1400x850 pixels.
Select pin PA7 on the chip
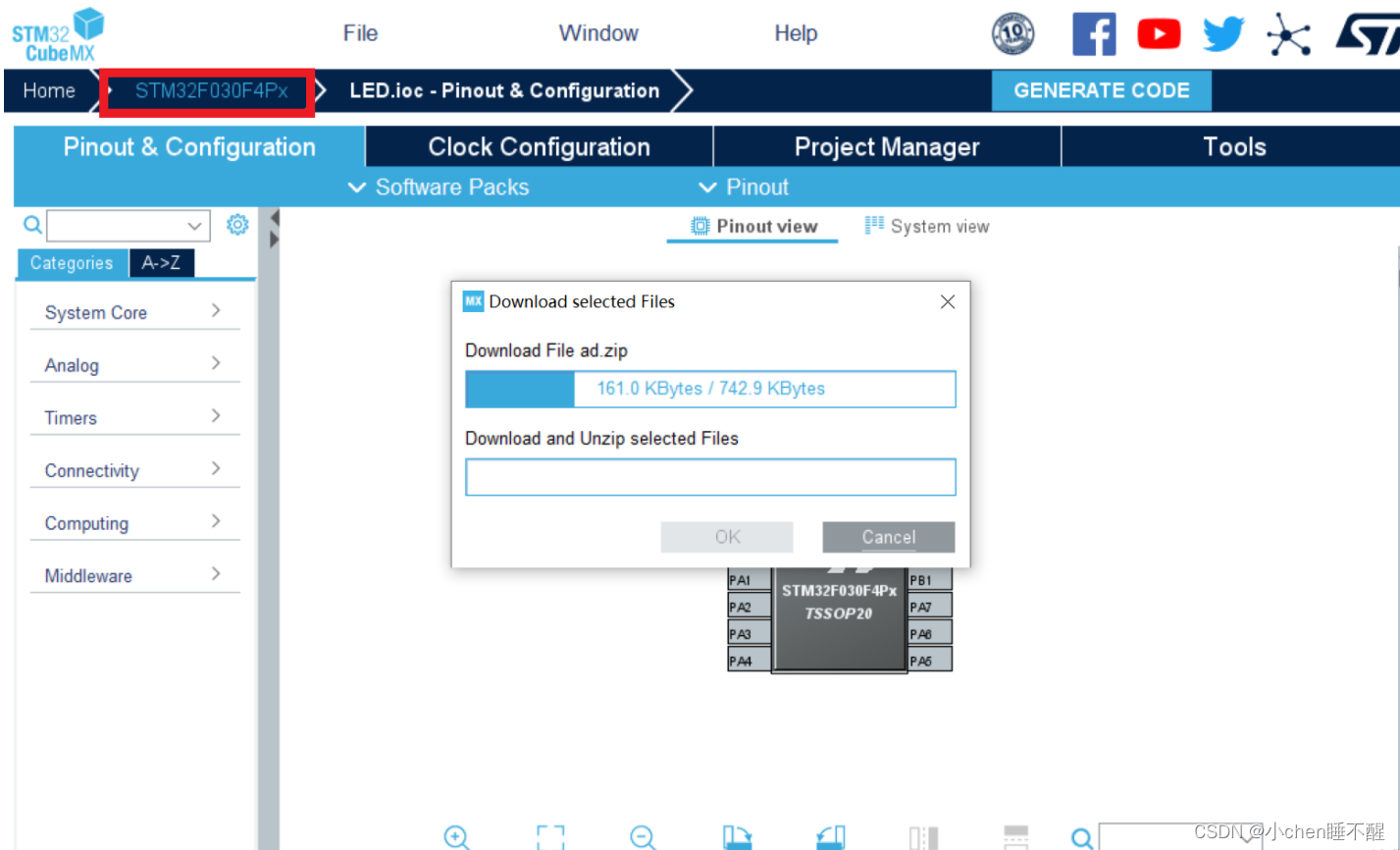[929, 607]
